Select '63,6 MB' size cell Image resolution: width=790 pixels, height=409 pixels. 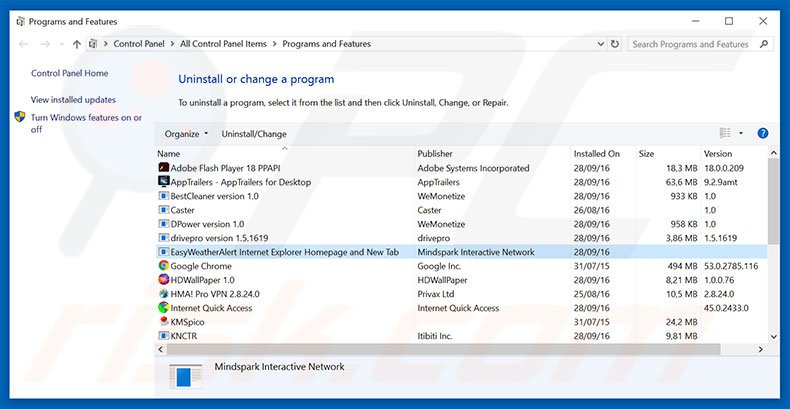coord(682,182)
